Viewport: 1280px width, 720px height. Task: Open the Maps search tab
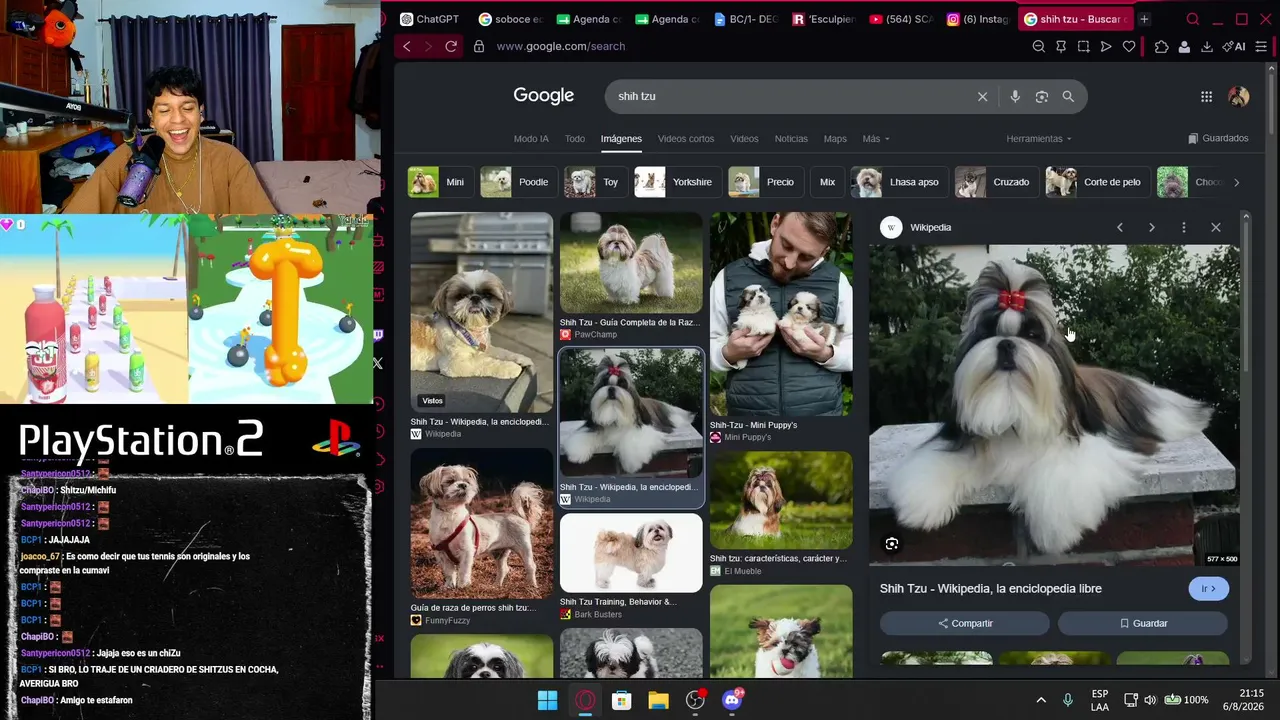coord(835,139)
